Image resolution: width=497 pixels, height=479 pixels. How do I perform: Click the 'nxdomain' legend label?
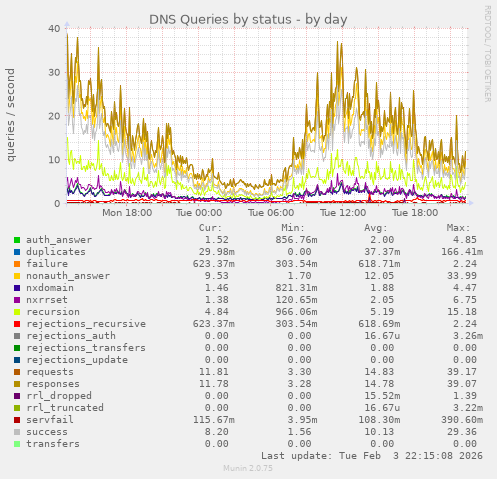50,288
